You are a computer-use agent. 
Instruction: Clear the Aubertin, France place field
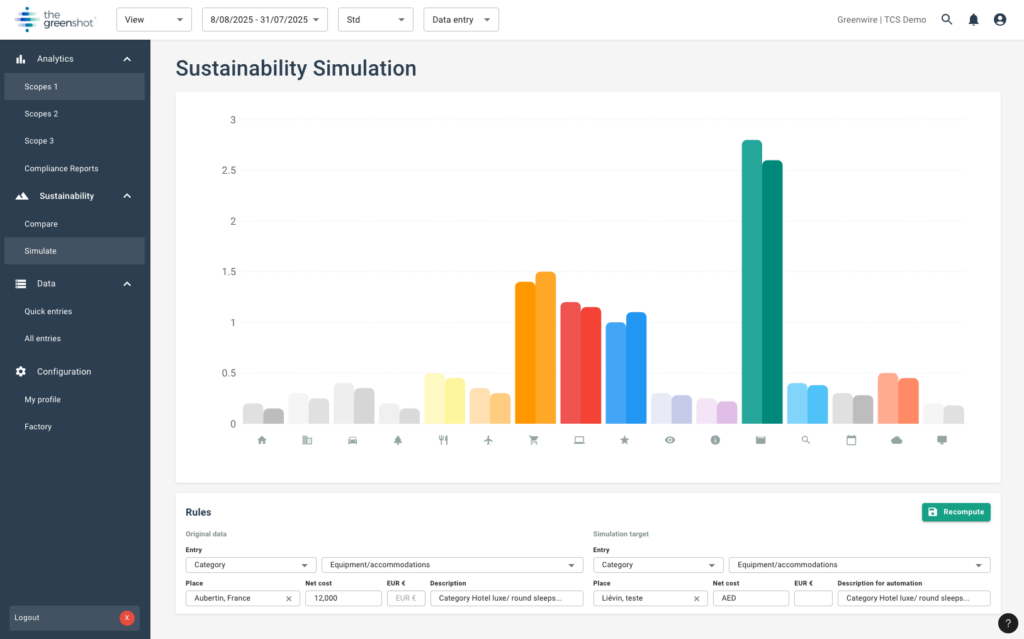tap(289, 599)
